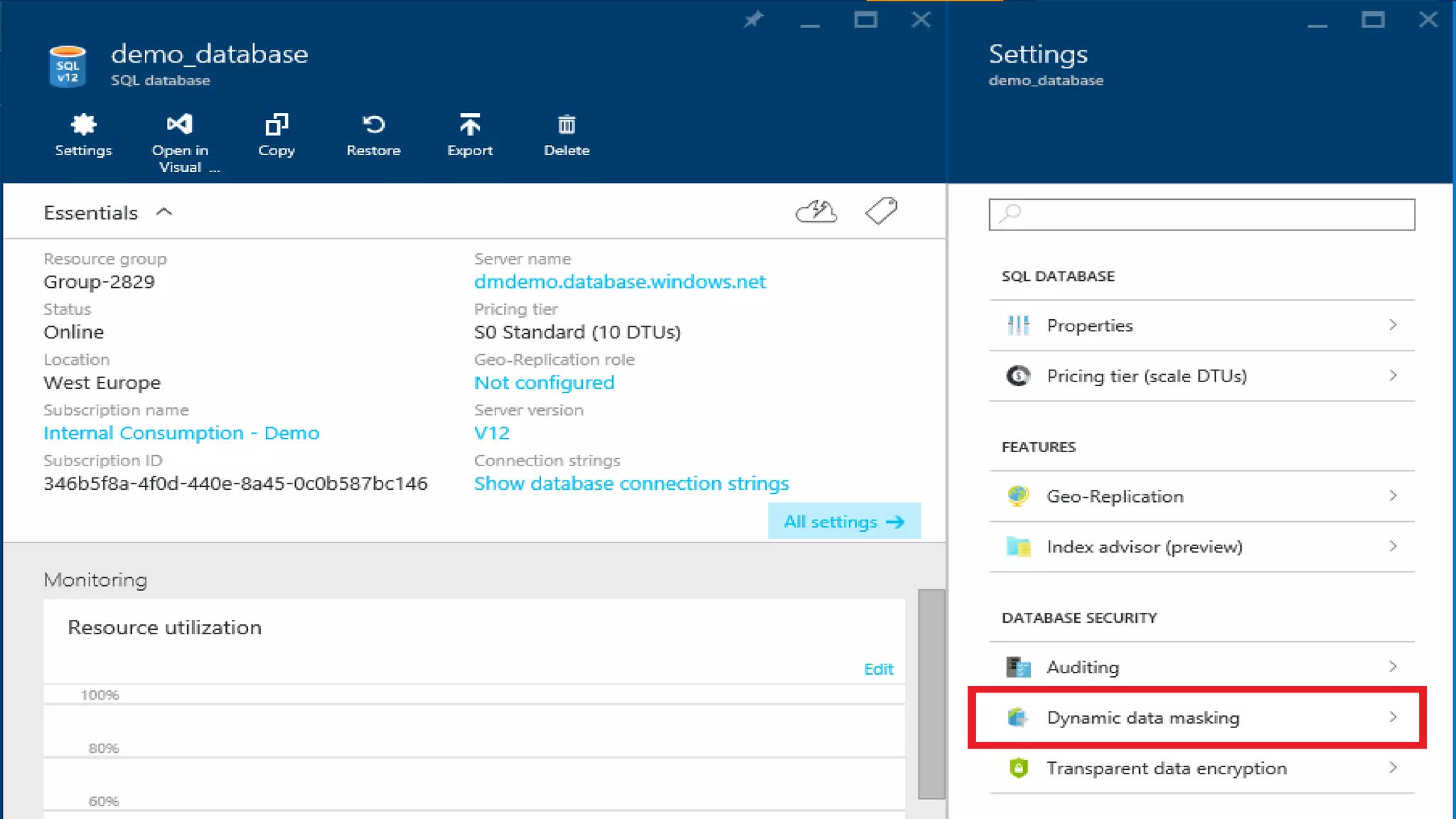Image resolution: width=1456 pixels, height=819 pixels.
Task: Open Auditing settings item
Action: coord(1201,667)
